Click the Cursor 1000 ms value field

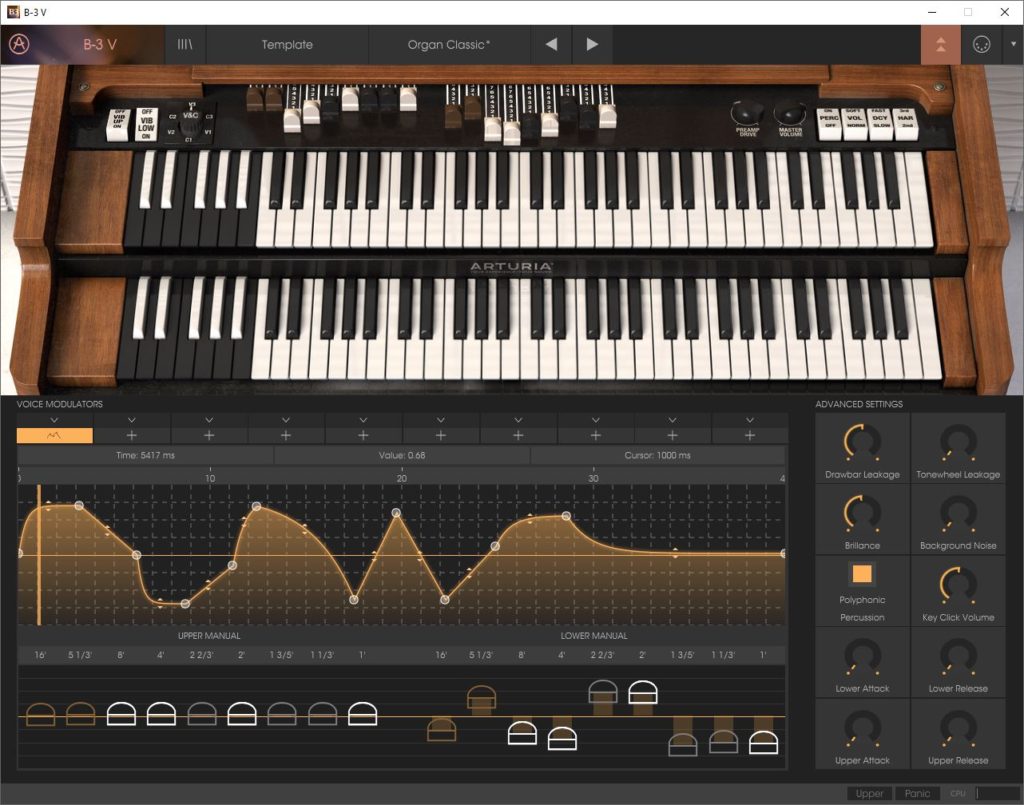[657, 455]
